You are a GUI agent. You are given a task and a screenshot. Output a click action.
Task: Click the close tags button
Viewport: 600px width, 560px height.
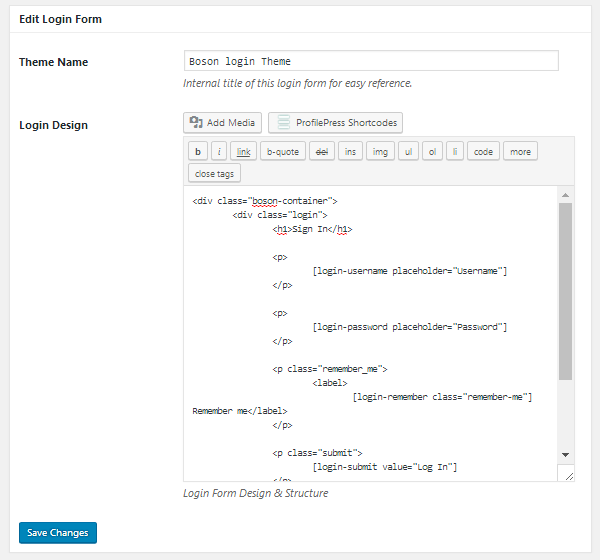pyautogui.click(x=214, y=173)
